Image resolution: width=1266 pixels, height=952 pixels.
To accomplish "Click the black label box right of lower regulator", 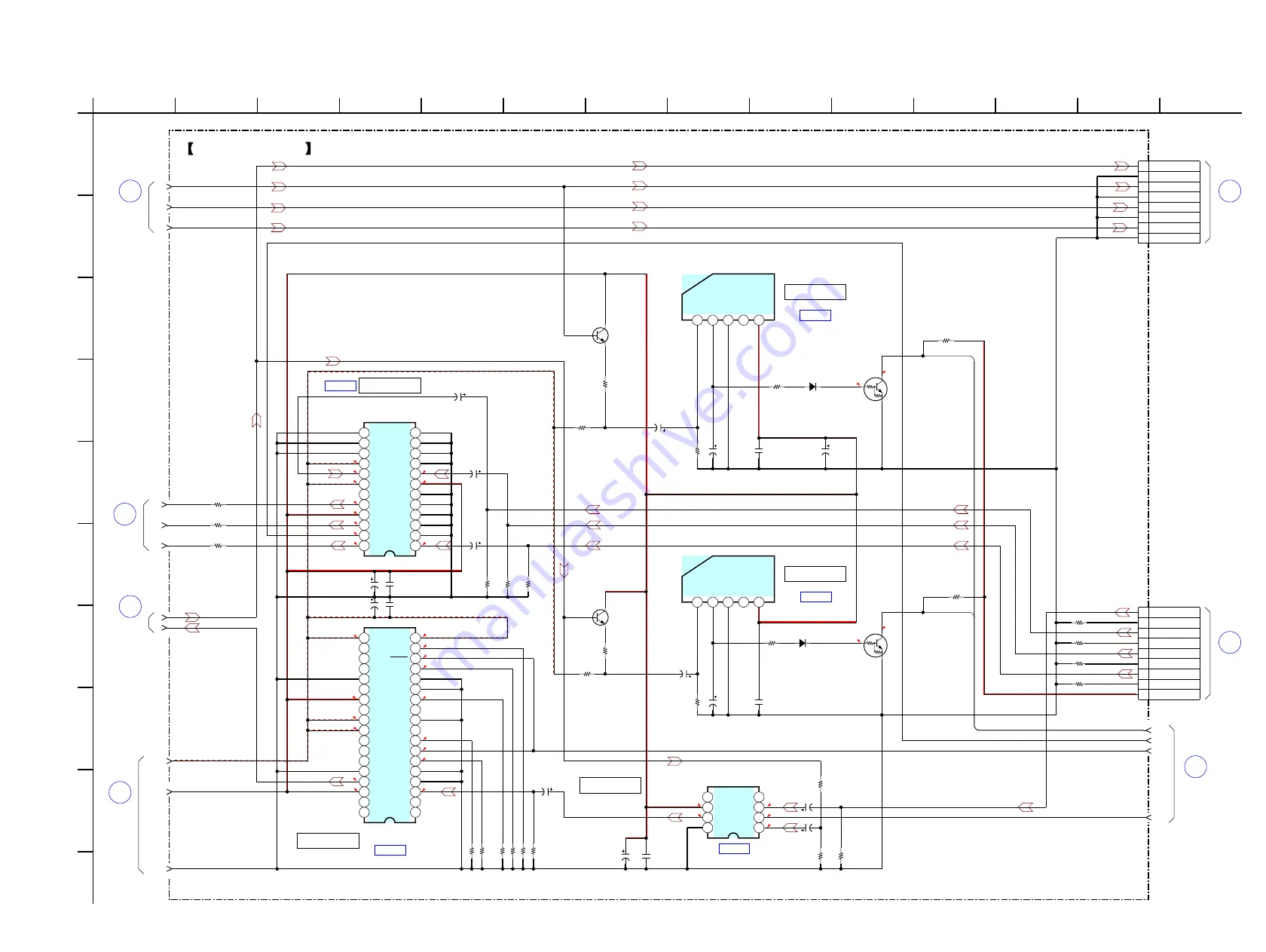I will [x=815, y=574].
